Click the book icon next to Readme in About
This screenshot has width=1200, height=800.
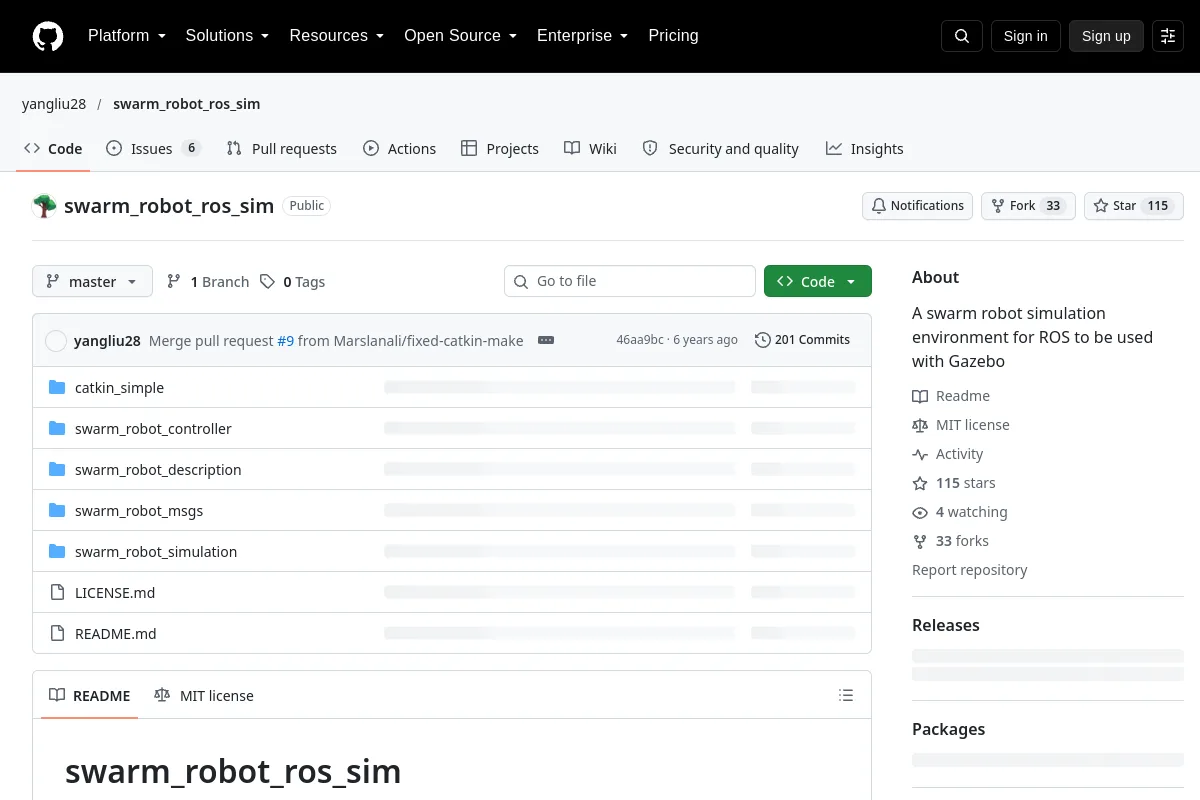coord(920,397)
